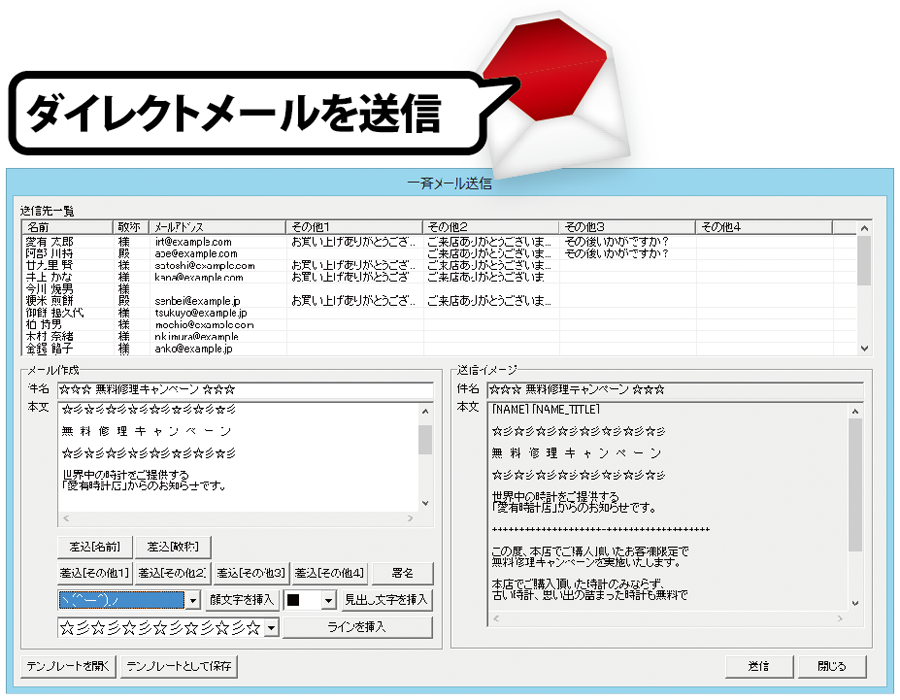Open the heading character dropdown with black square
Viewport: 900px width, 700px height.
tap(328, 600)
